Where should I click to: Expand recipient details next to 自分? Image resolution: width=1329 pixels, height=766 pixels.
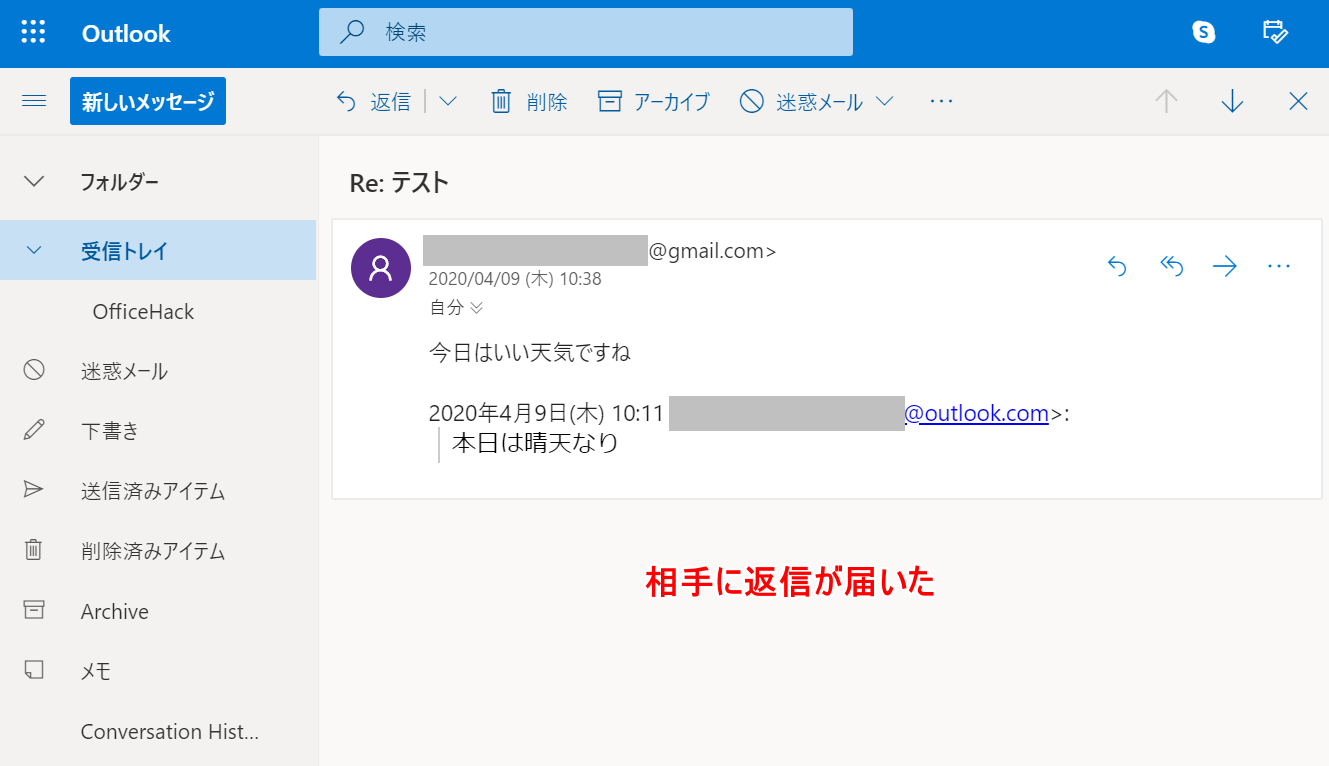(x=477, y=308)
